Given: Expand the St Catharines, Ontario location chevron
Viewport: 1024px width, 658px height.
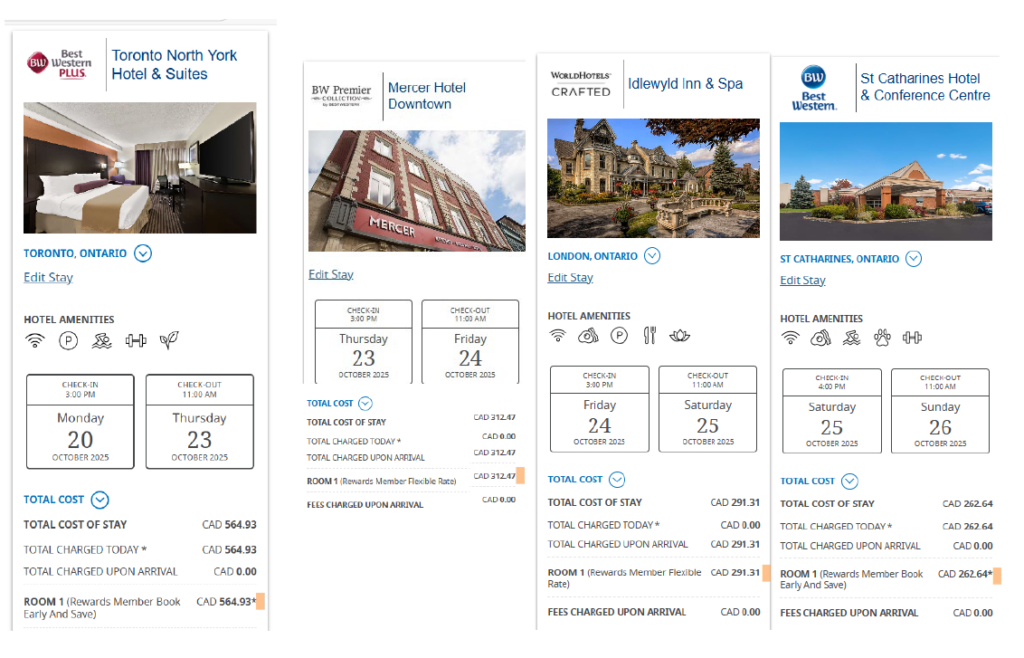Looking at the screenshot, I should pos(914,259).
